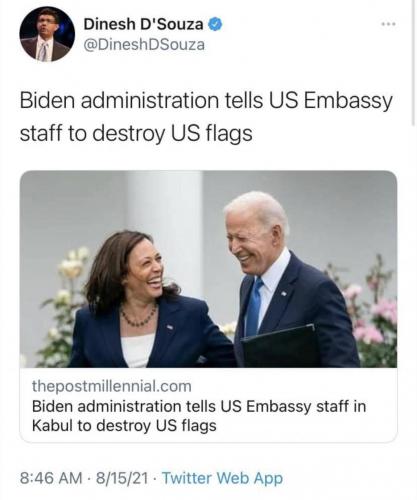Click the 8/15/21 date
The width and height of the screenshot is (417, 500).
(122, 478)
